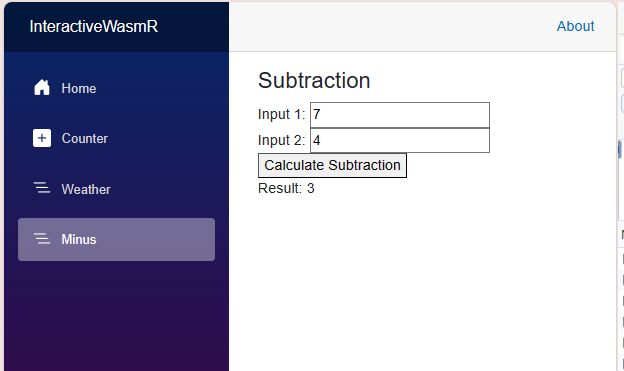
Task: Click the InteractiveWasmR brand title
Action: click(94, 27)
